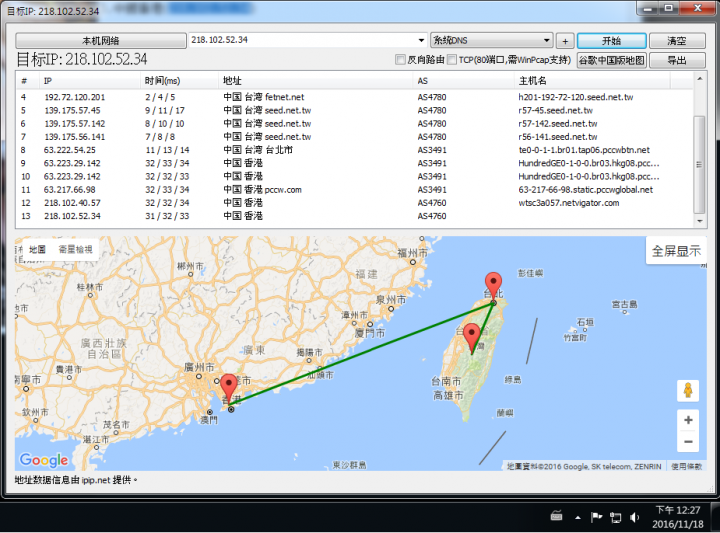The width and height of the screenshot is (720, 533).
Task: Open Action Center flag icon in tray
Action: (596, 517)
